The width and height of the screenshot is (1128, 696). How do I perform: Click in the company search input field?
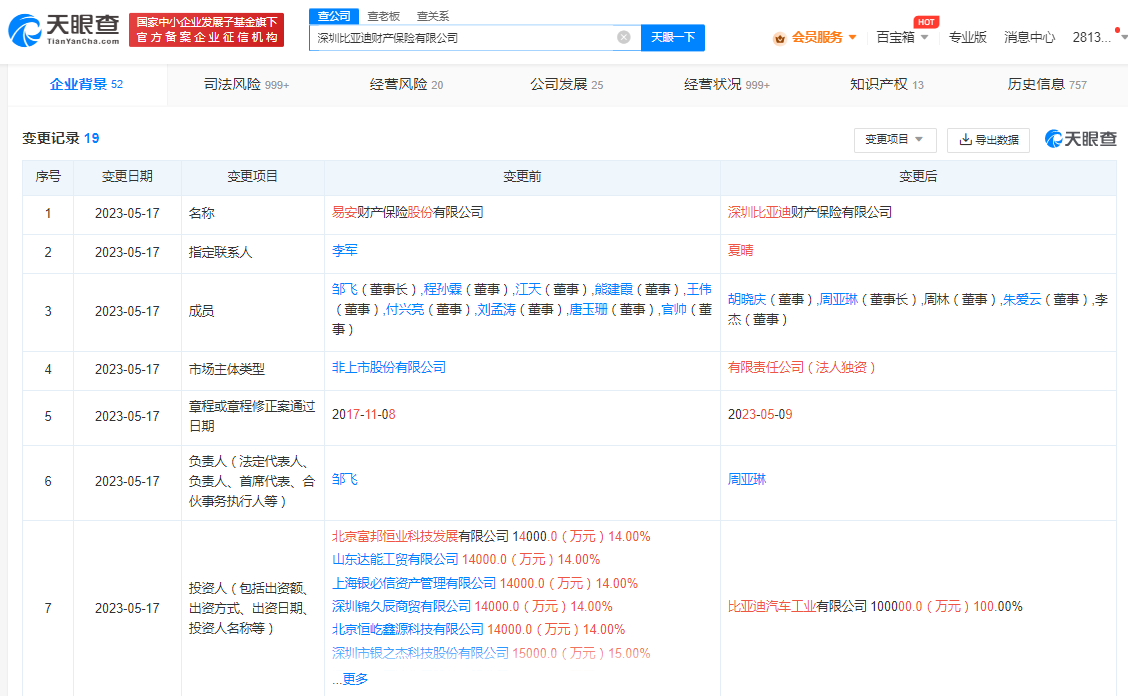464,37
